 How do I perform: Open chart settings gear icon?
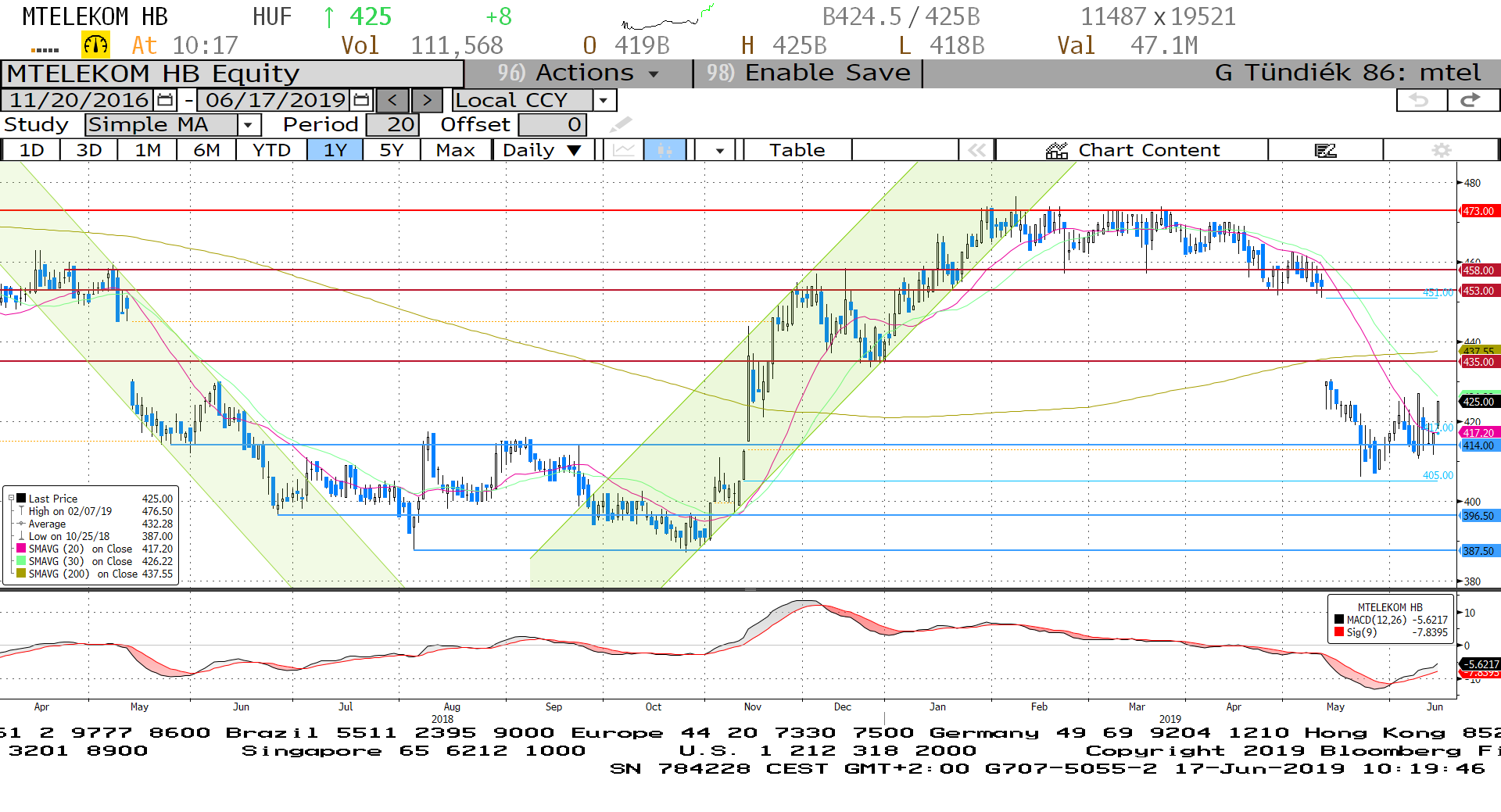1442,150
